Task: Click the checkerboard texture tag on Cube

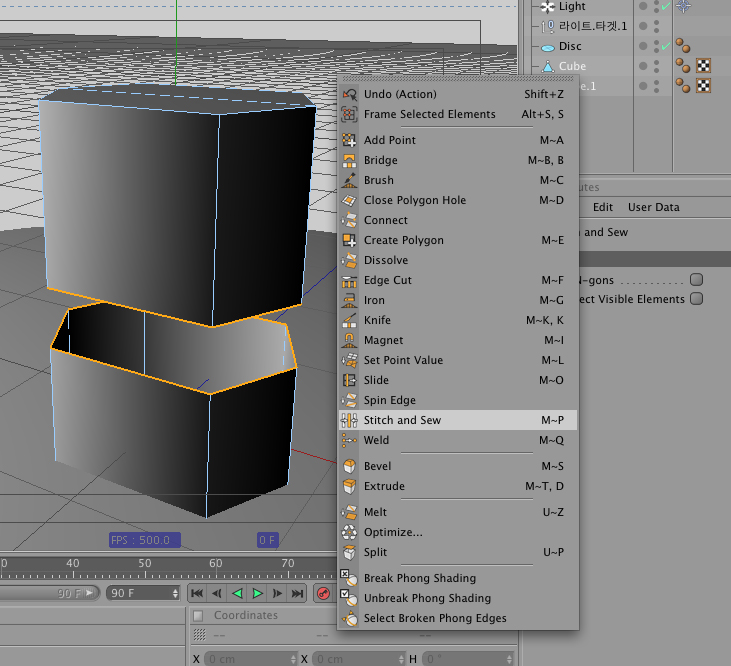Action: (703, 66)
